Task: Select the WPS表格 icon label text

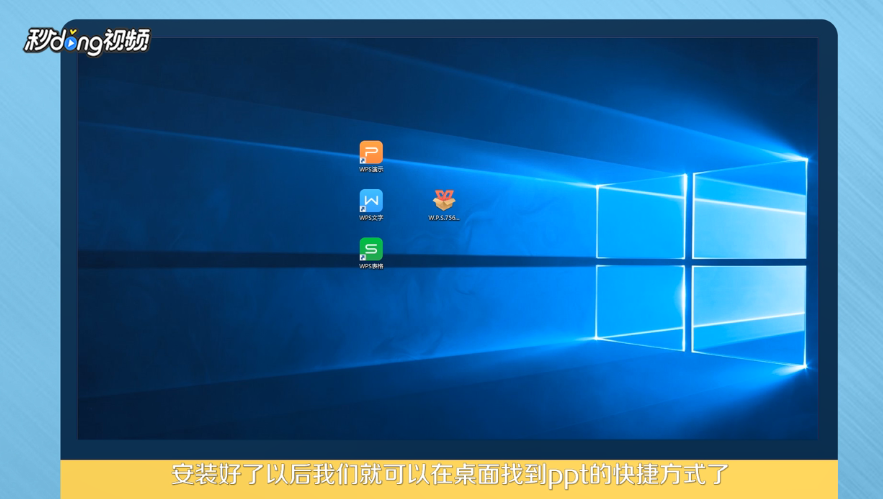Action: (371, 266)
